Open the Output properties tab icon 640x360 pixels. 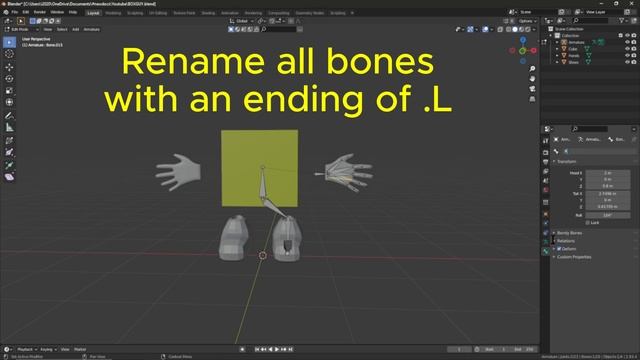(x=546, y=162)
